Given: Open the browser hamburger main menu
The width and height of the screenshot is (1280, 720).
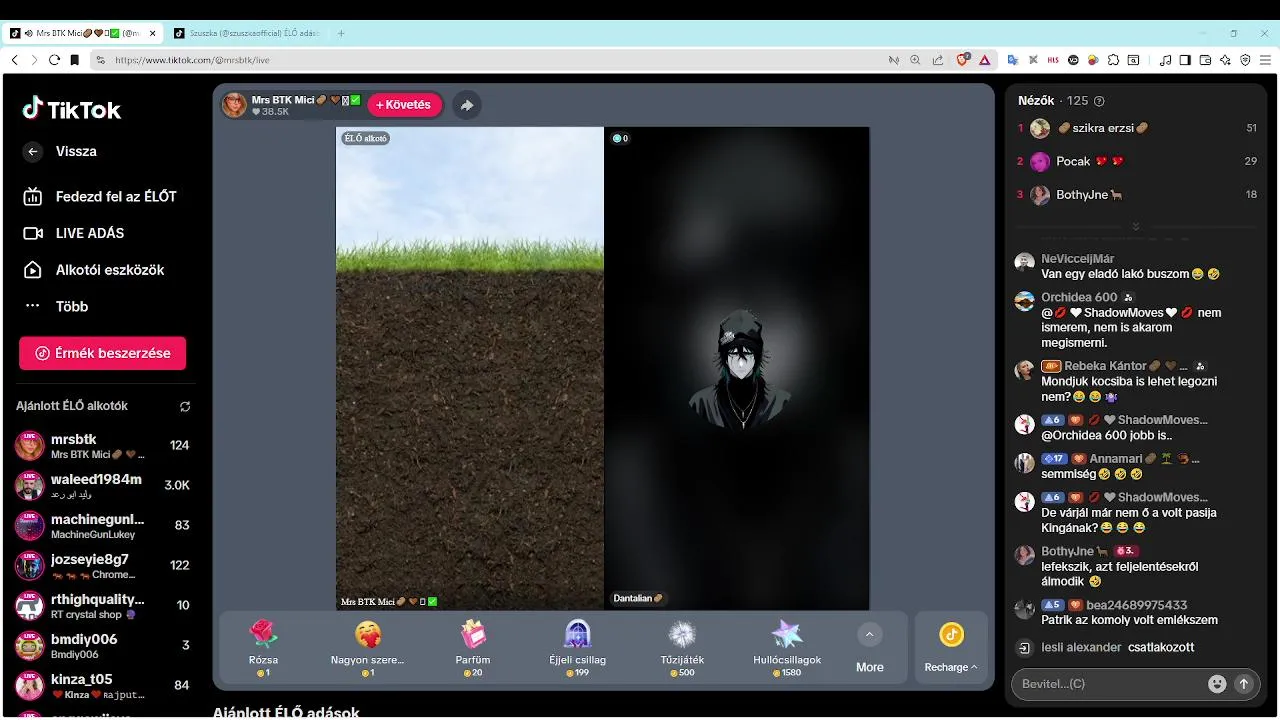Looking at the screenshot, I should pos(1265,60).
